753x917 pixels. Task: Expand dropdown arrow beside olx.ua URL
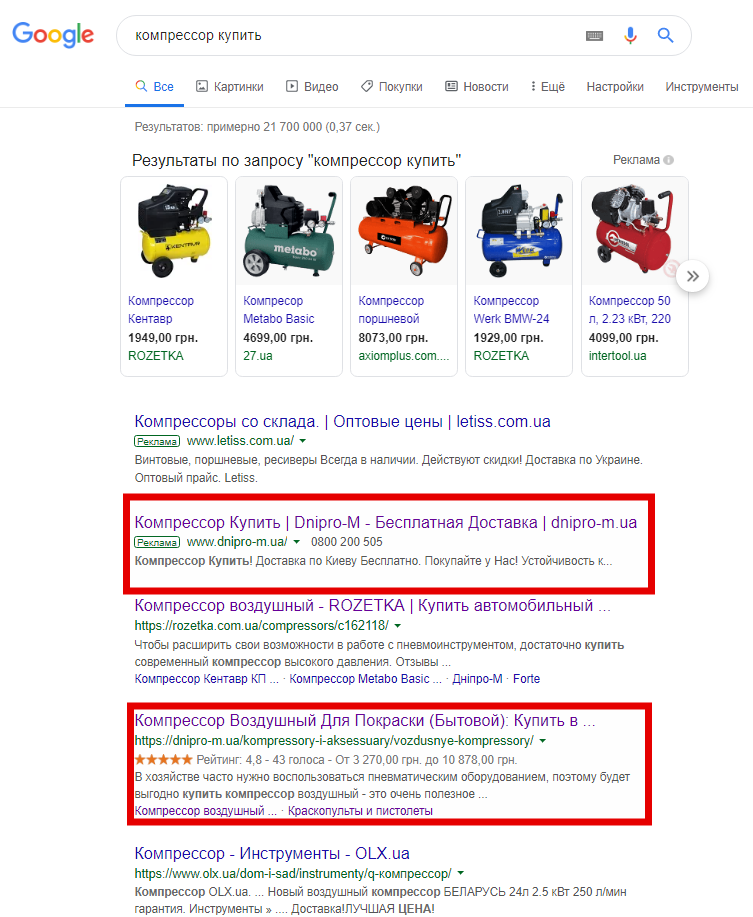pyautogui.click(x=461, y=873)
